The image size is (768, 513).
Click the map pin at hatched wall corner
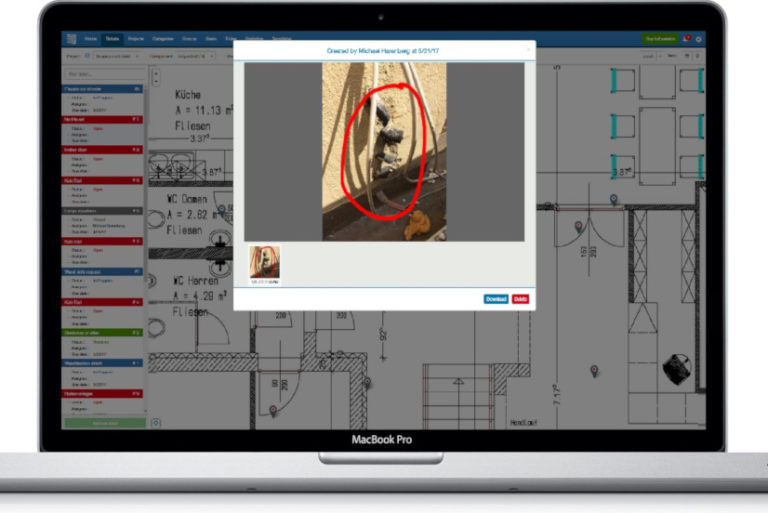(367, 383)
